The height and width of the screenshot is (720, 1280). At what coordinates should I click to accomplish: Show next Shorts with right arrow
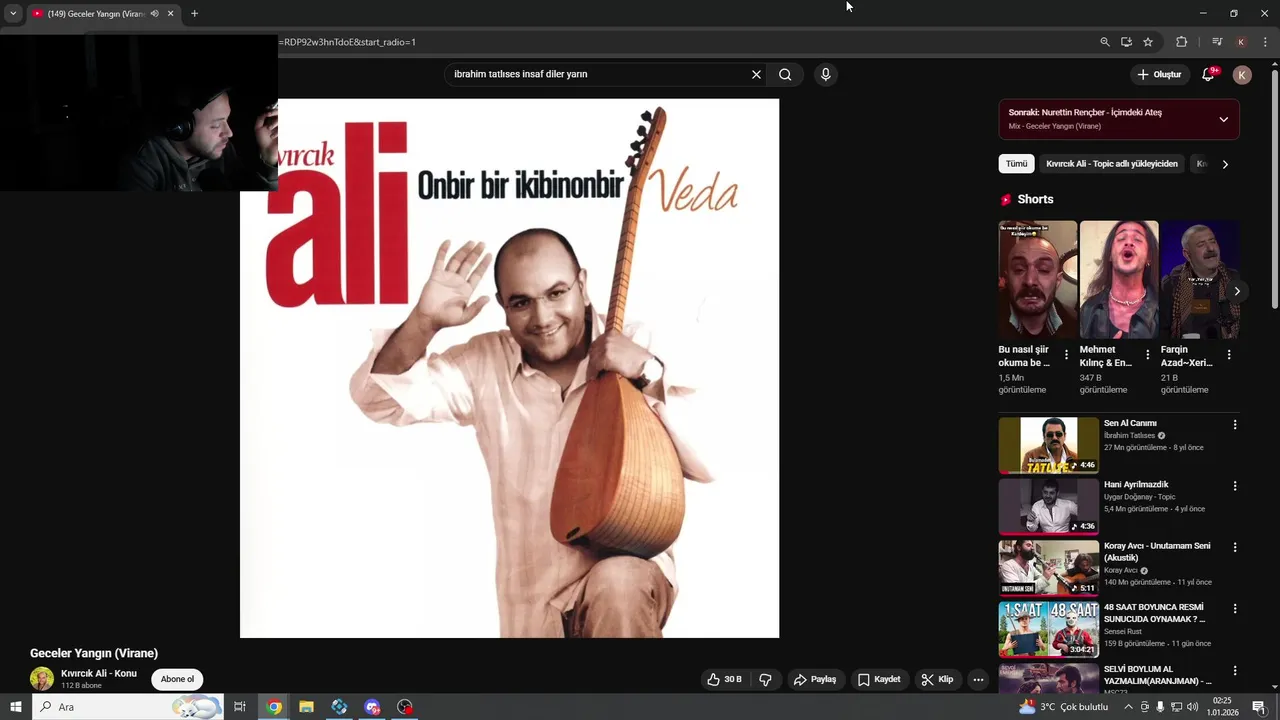click(1237, 291)
